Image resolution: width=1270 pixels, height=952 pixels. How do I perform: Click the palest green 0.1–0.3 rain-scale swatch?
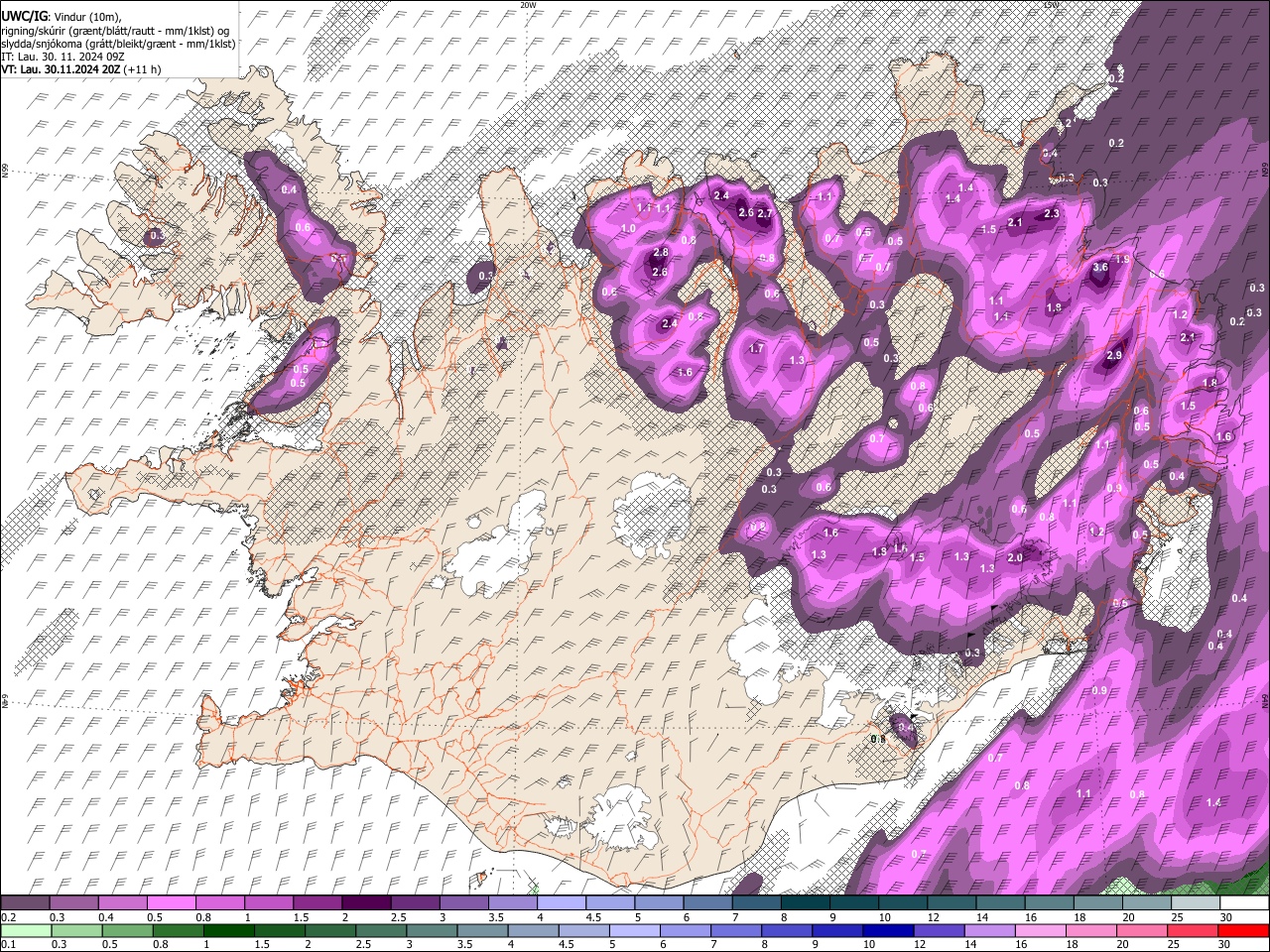(x=26, y=931)
